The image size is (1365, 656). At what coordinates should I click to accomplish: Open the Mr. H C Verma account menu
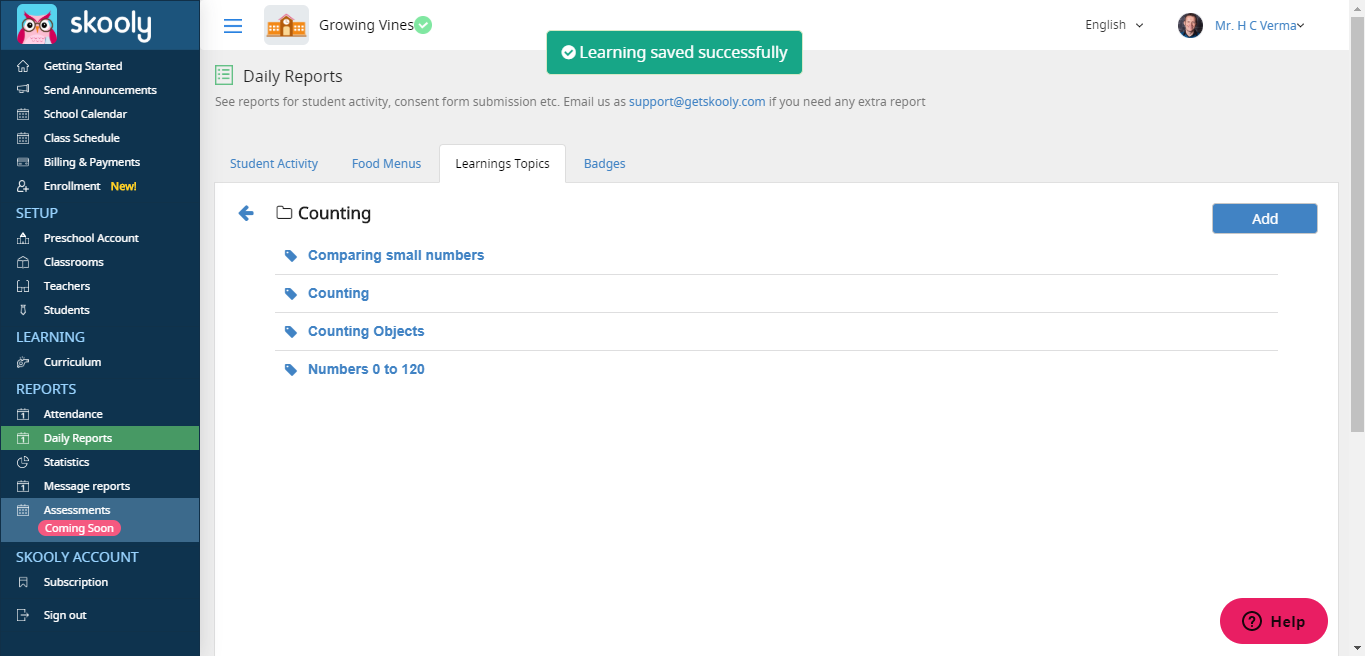coord(1260,26)
